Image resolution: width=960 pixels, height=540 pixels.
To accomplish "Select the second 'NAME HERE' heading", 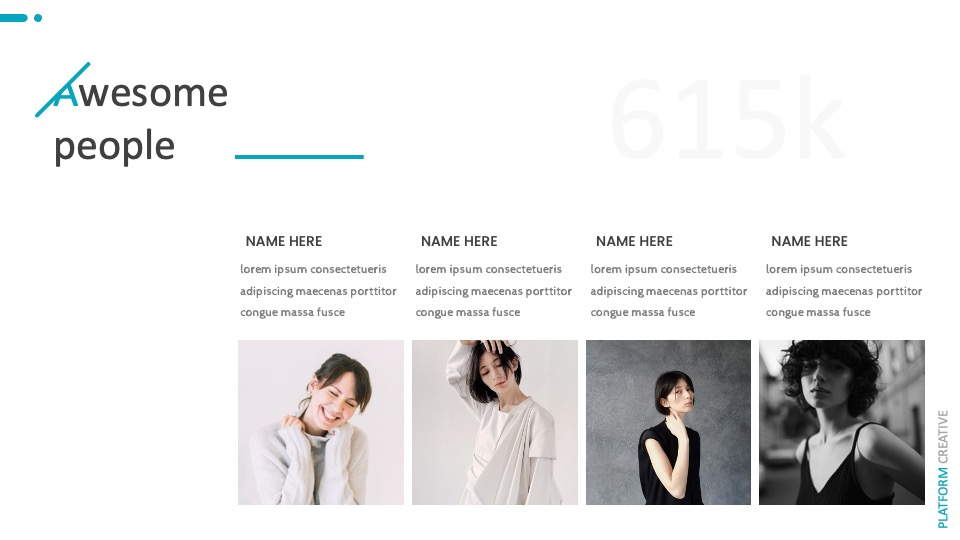I will coord(459,241).
